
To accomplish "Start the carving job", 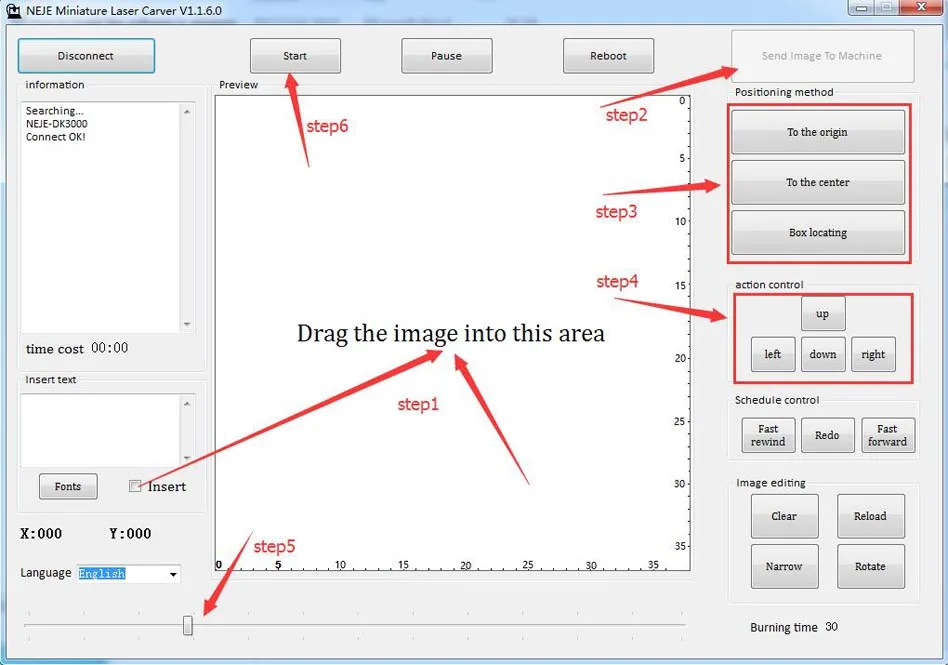I will (x=295, y=56).
